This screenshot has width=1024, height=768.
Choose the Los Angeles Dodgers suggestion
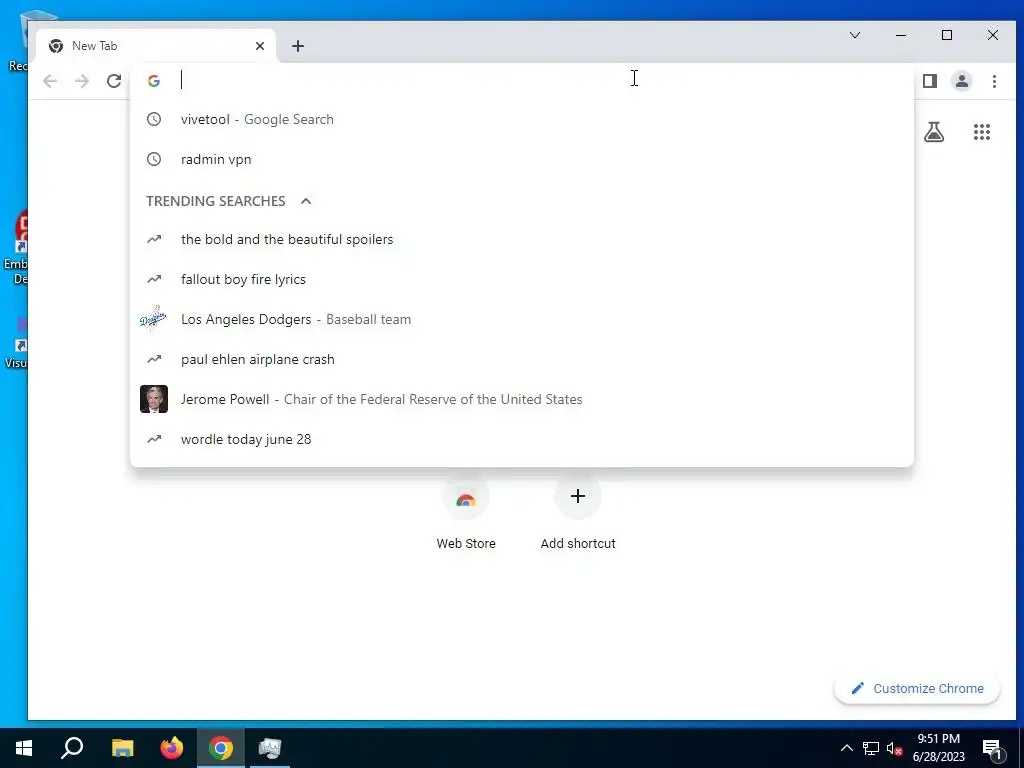tap(522, 319)
